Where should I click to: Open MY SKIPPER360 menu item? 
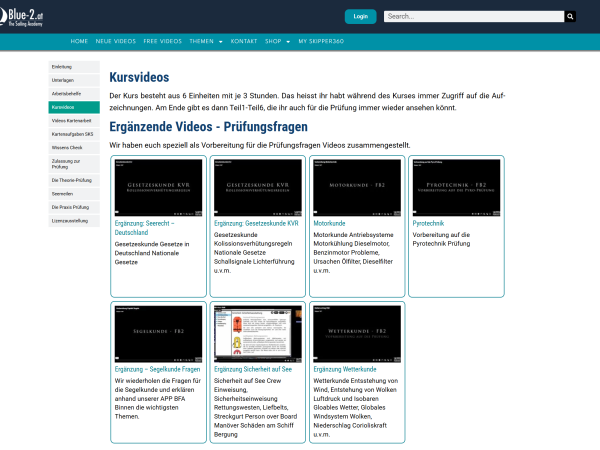coord(321,41)
